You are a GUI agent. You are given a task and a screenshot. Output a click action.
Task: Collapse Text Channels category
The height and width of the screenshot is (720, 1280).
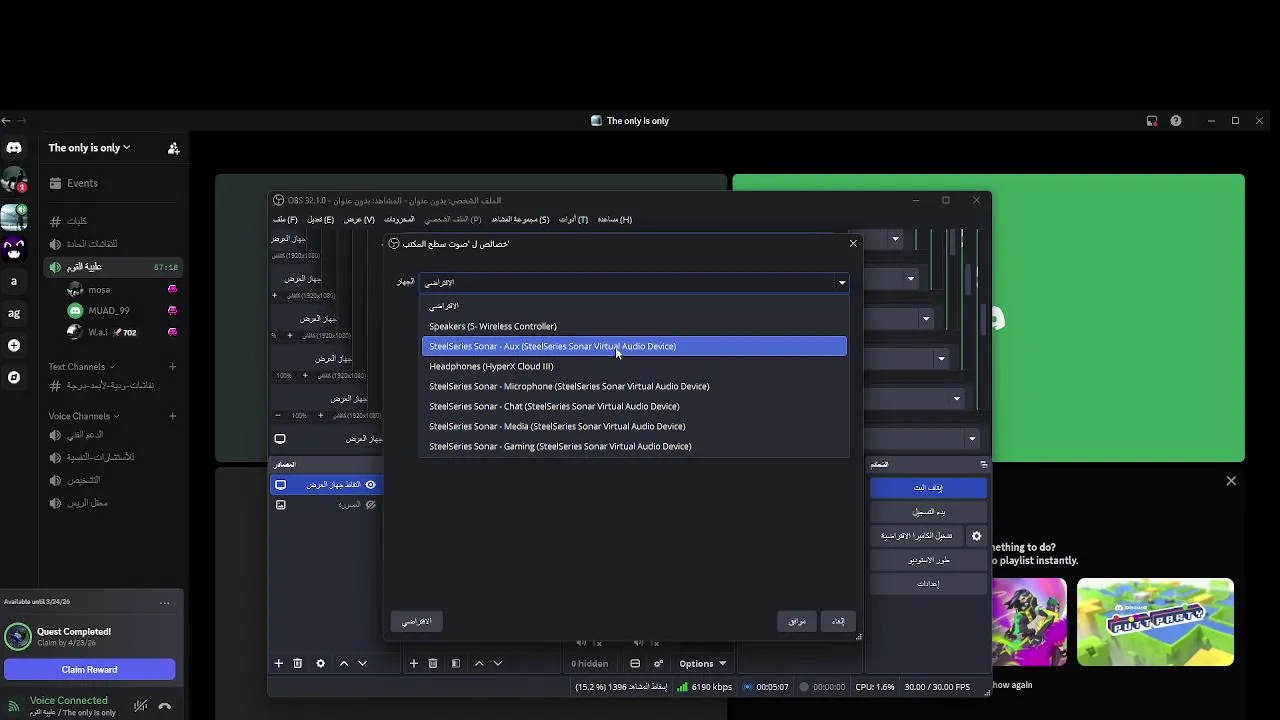[x=81, y=367]
